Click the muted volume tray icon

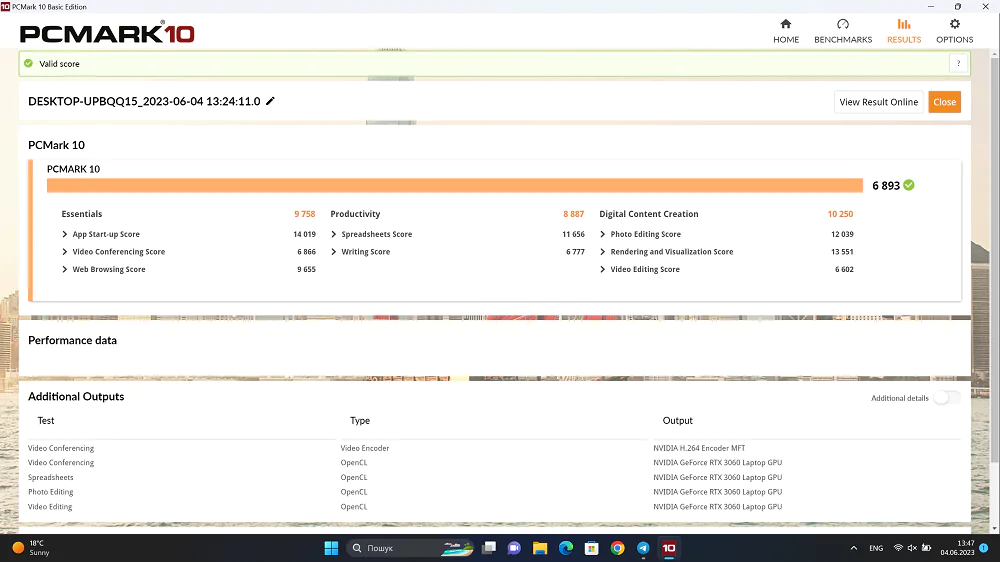click(912, 548)
